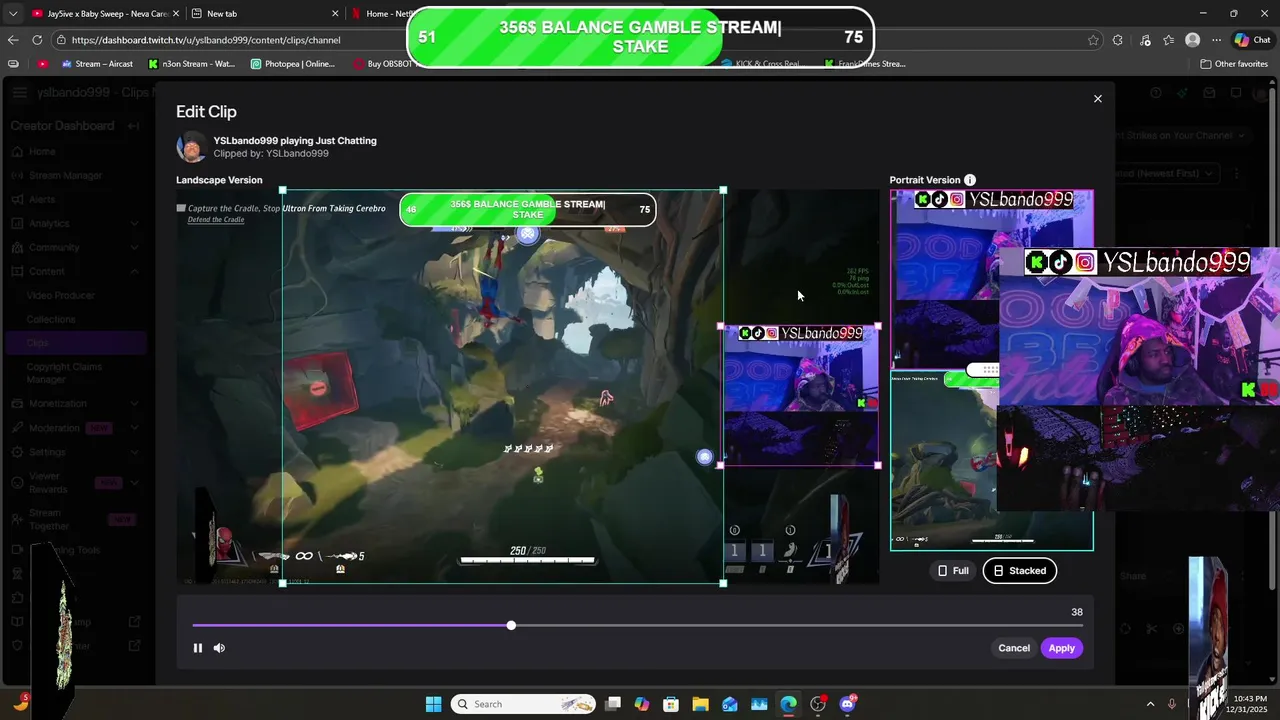Open the Windows Start menu
Image resolution: width=1280 pixels, height=720 pixels.
pos(434,704)
